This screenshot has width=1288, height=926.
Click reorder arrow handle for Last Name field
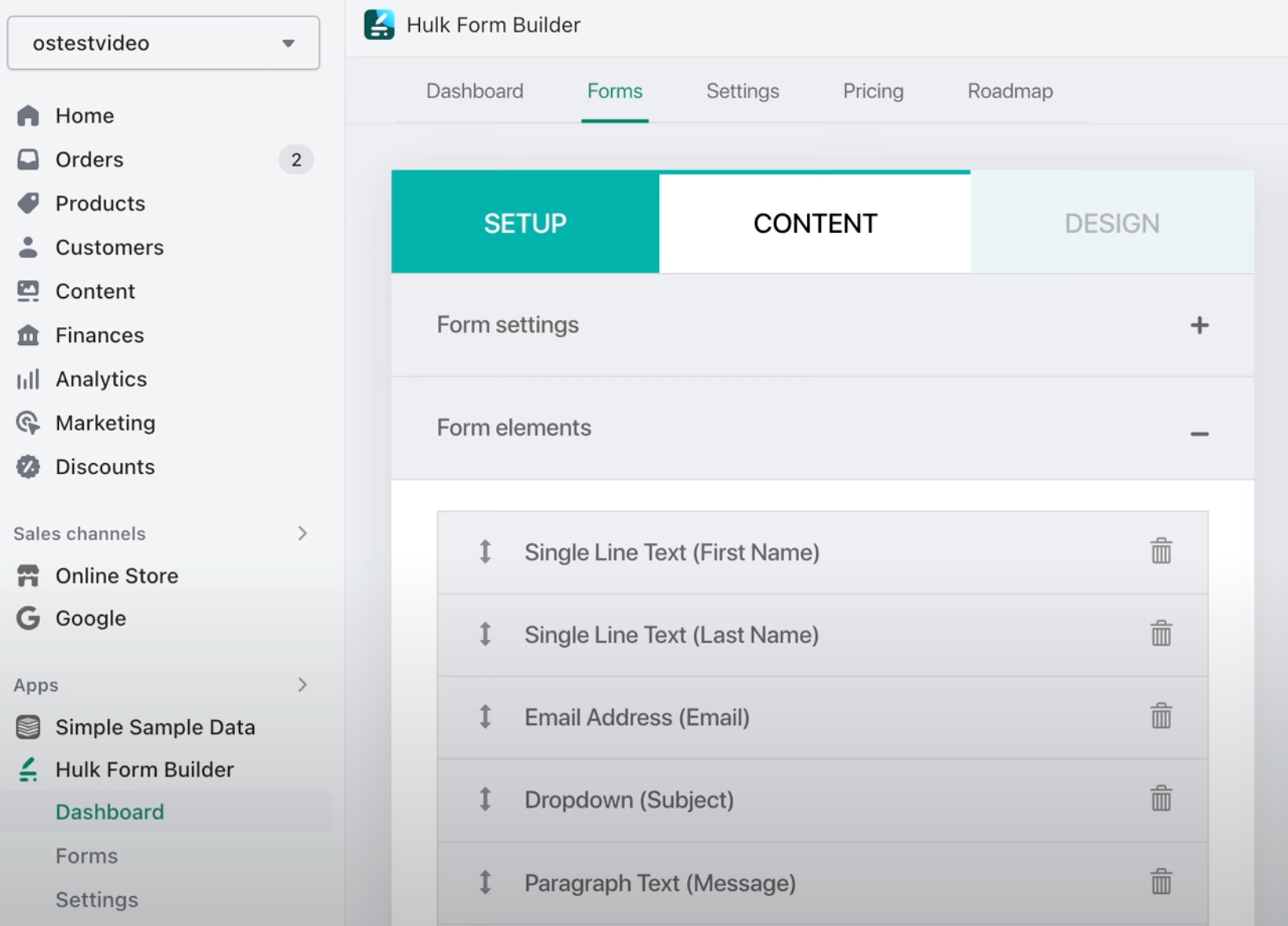pos(485,634)
